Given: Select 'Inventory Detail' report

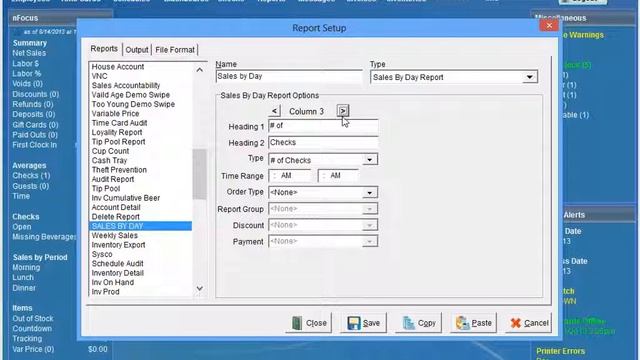Looking at the screenshot, I should coord(118,273).
